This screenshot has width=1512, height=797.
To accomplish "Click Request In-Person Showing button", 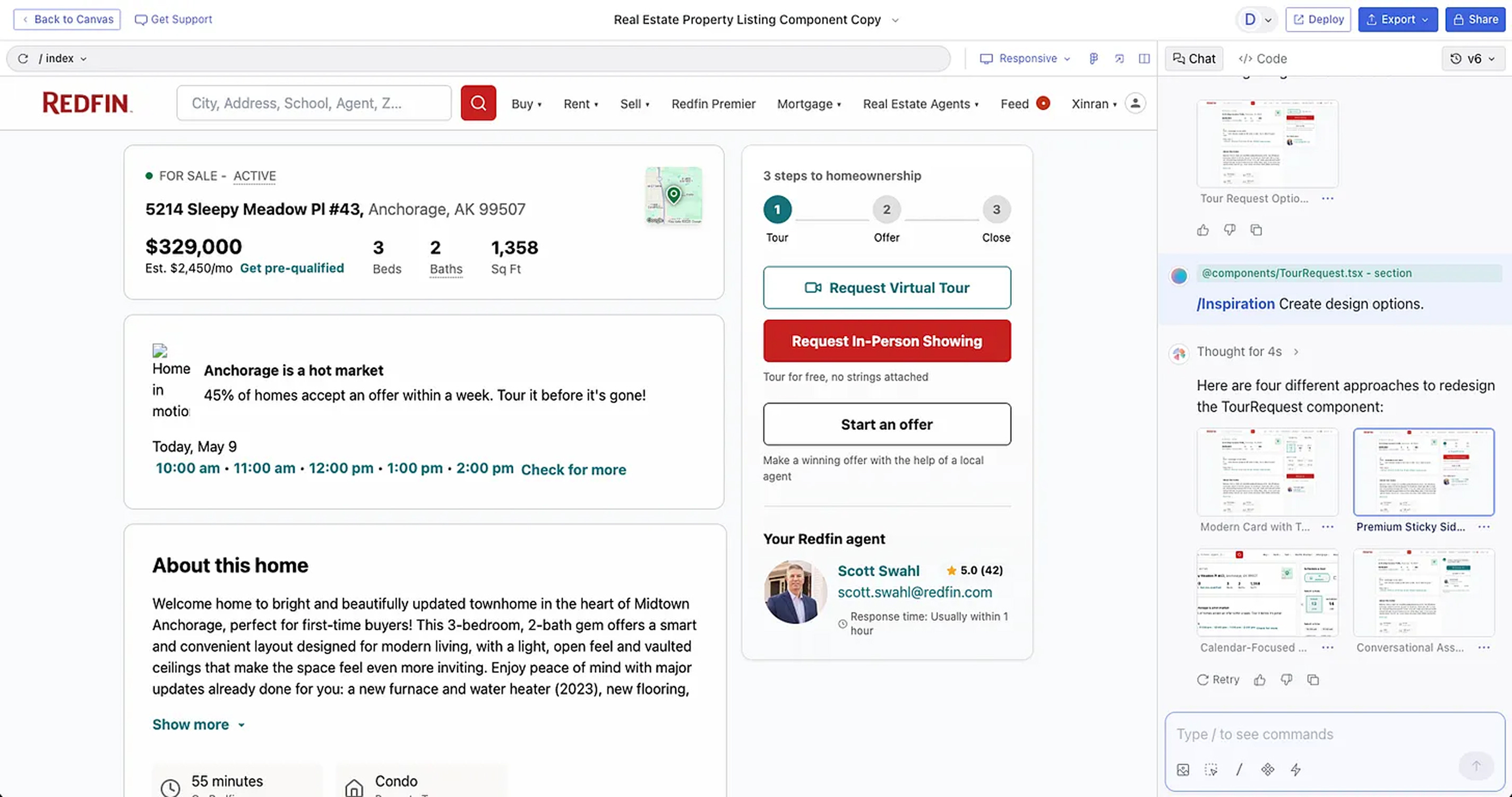I will pos(886,341).
